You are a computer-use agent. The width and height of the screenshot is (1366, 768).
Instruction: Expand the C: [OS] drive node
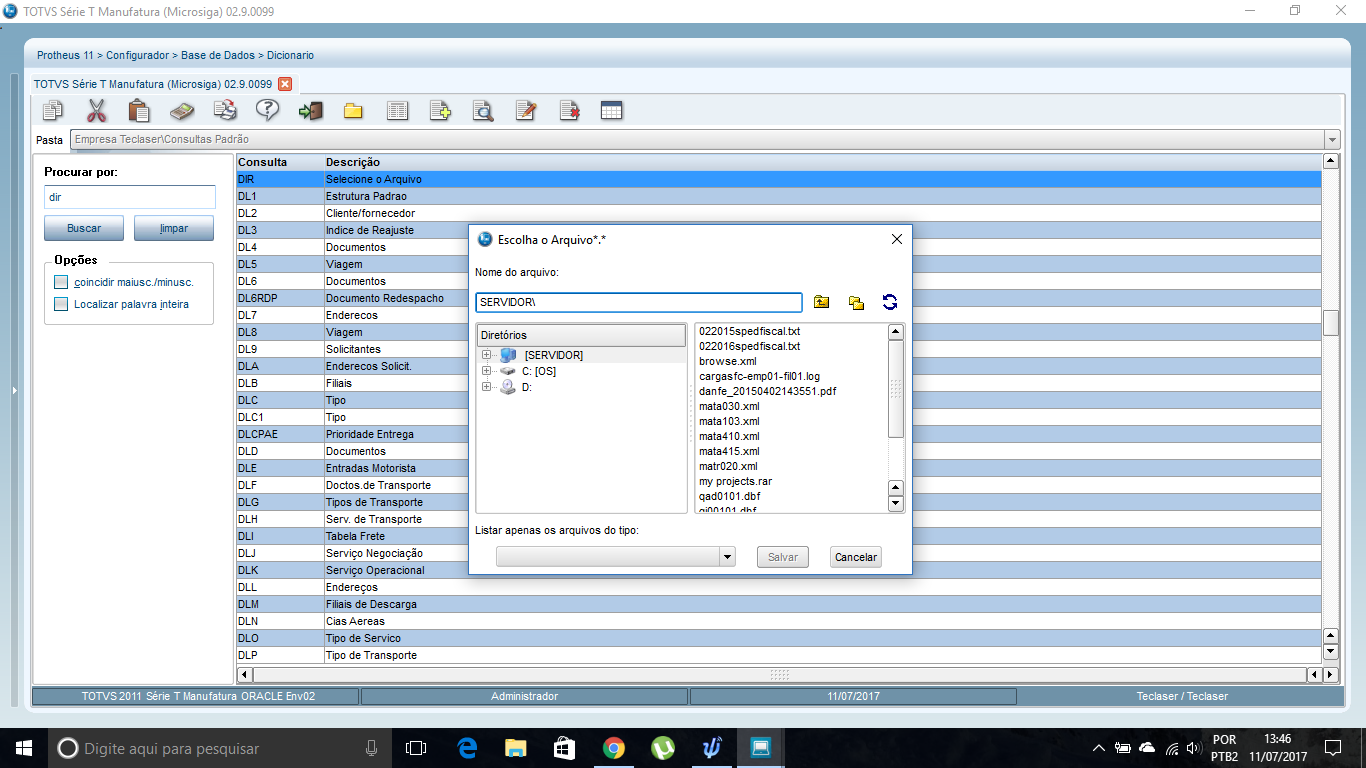tap(487, 371)
